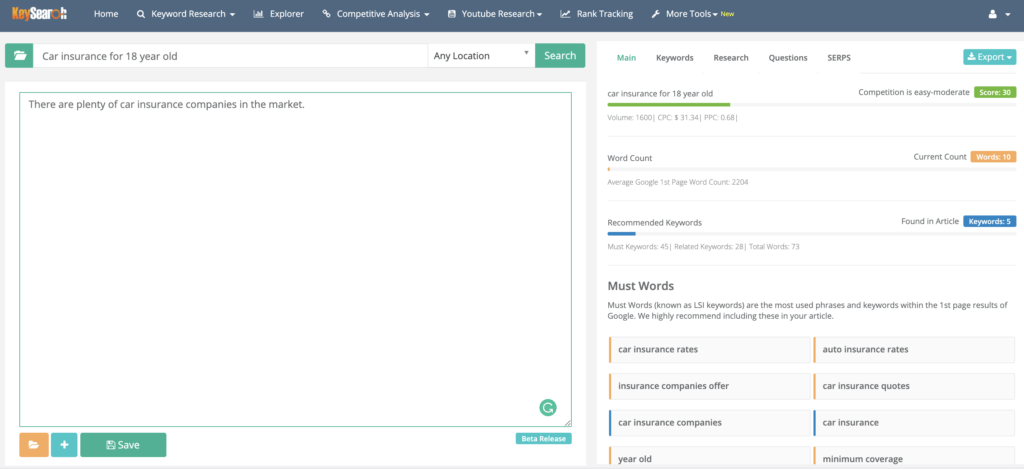
Task: Open Rank Tracking in the navigation
Action: (x=596, y=14)
